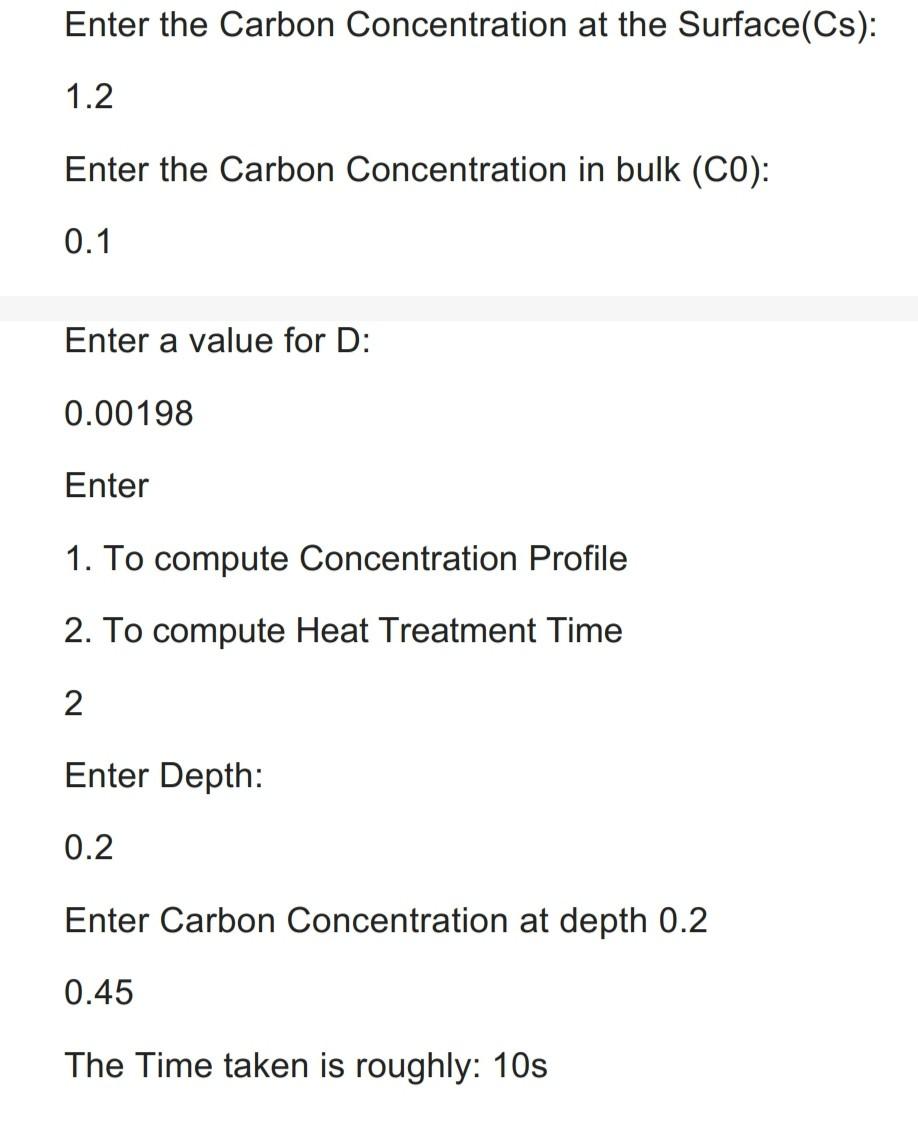The image size is (918, 1129).
Task: Click the 'Enter Depth:' prompt
Action: click(x=163, y=777)
